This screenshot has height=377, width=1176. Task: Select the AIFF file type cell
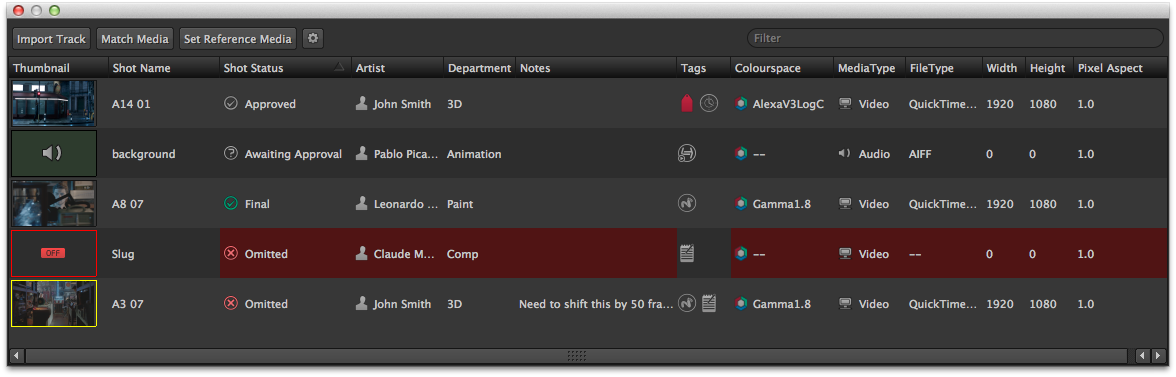coord(944,154)
